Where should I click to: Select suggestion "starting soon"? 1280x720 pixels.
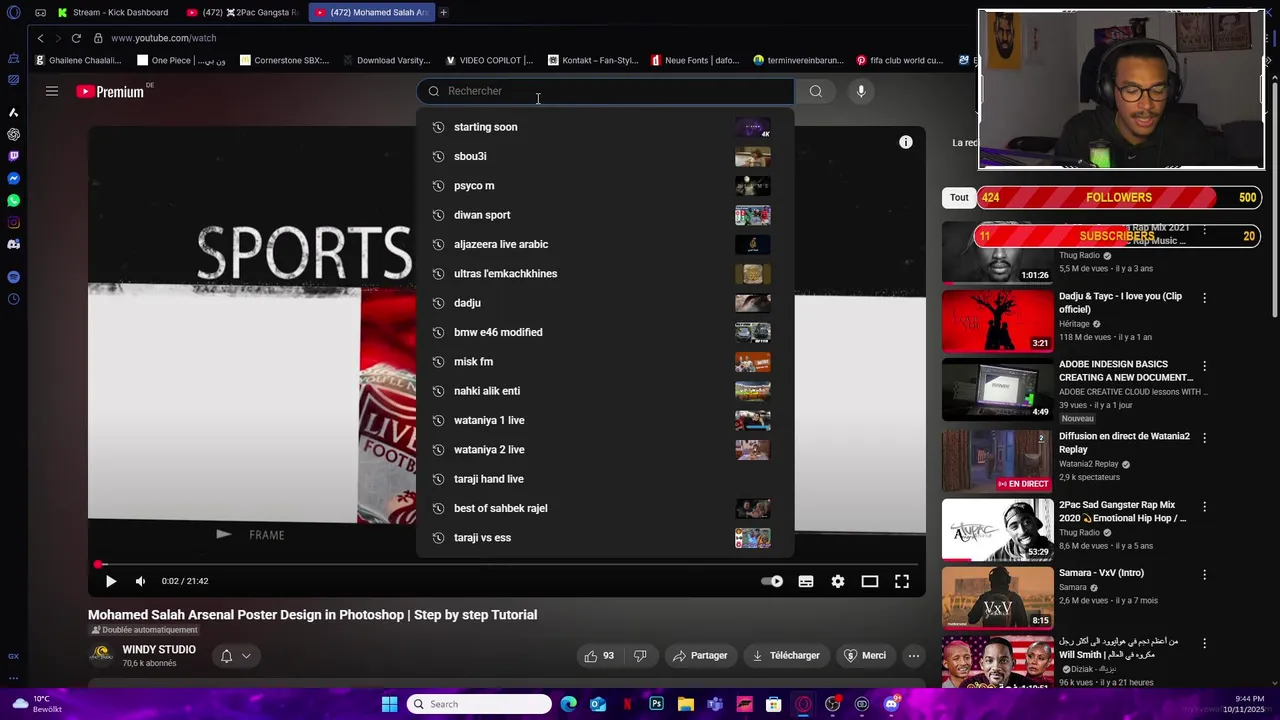coord(605,127)
